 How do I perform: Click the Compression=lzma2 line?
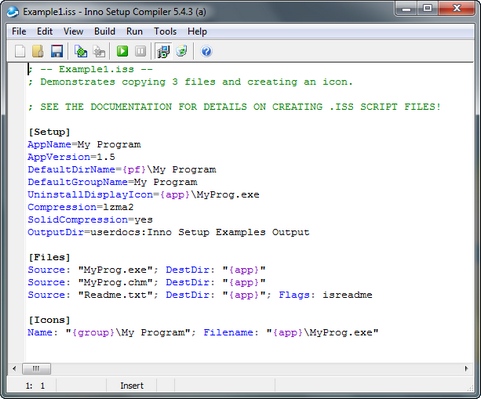pyautogui.click(x=81, y=207)
